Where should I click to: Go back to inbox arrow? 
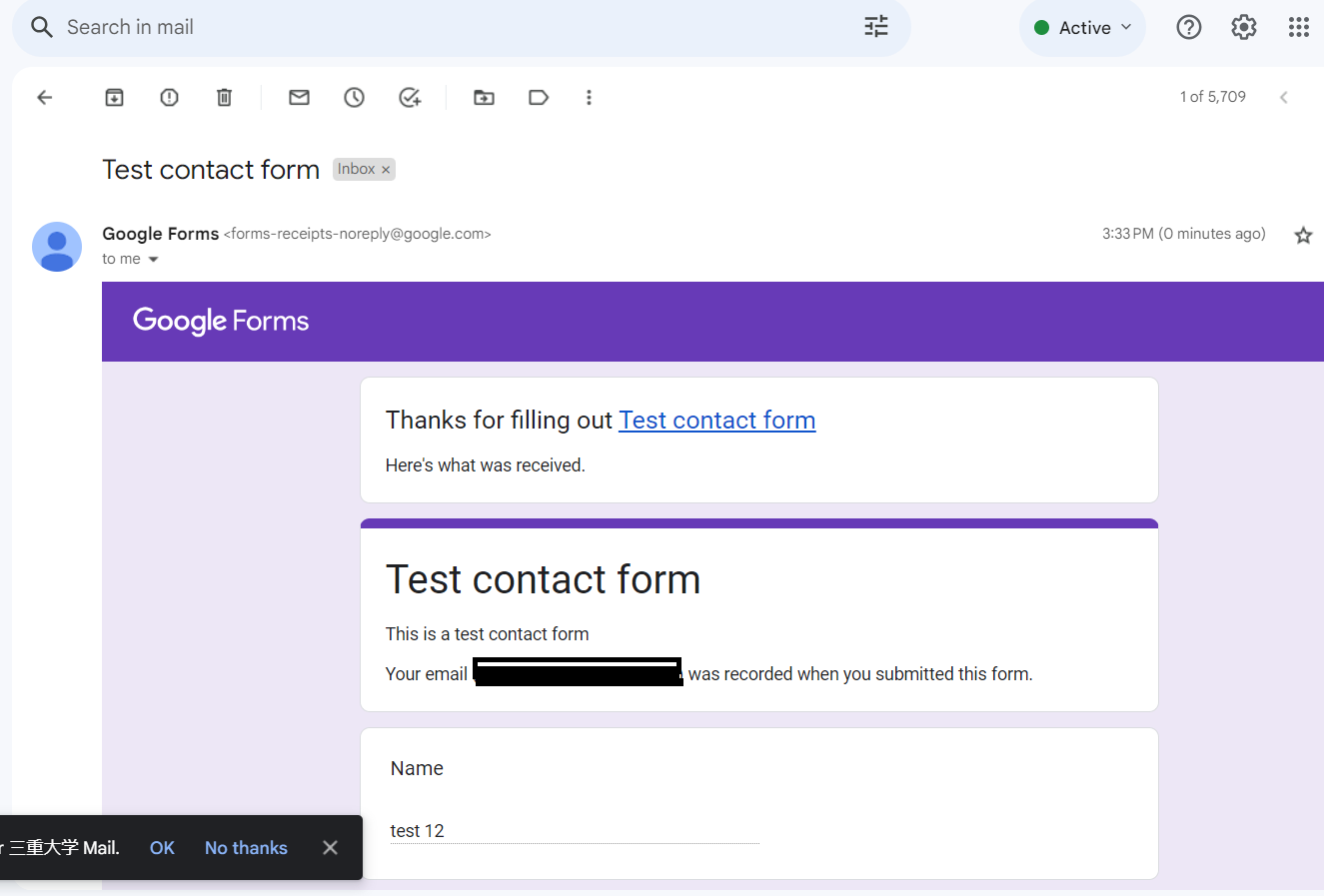(44, 97)
